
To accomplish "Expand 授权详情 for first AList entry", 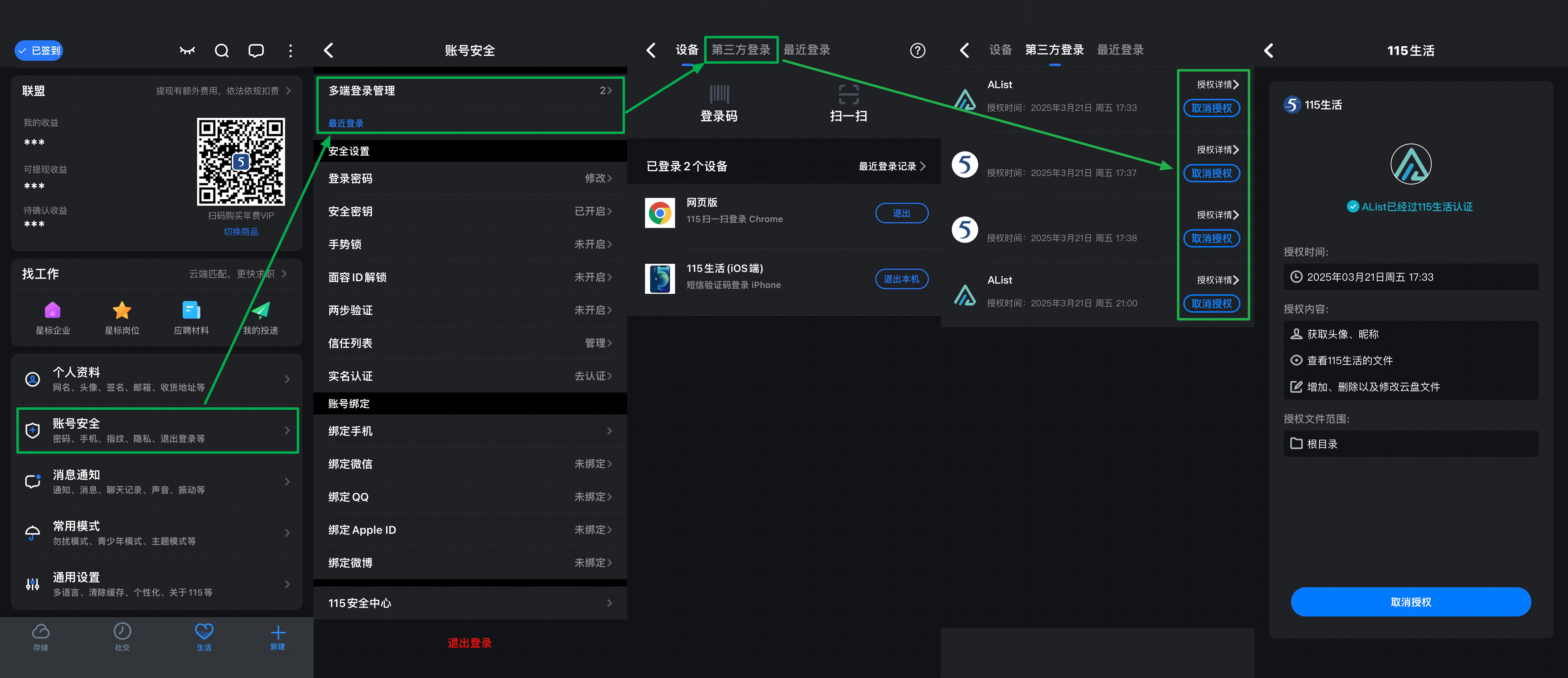I will [1217, 84].
